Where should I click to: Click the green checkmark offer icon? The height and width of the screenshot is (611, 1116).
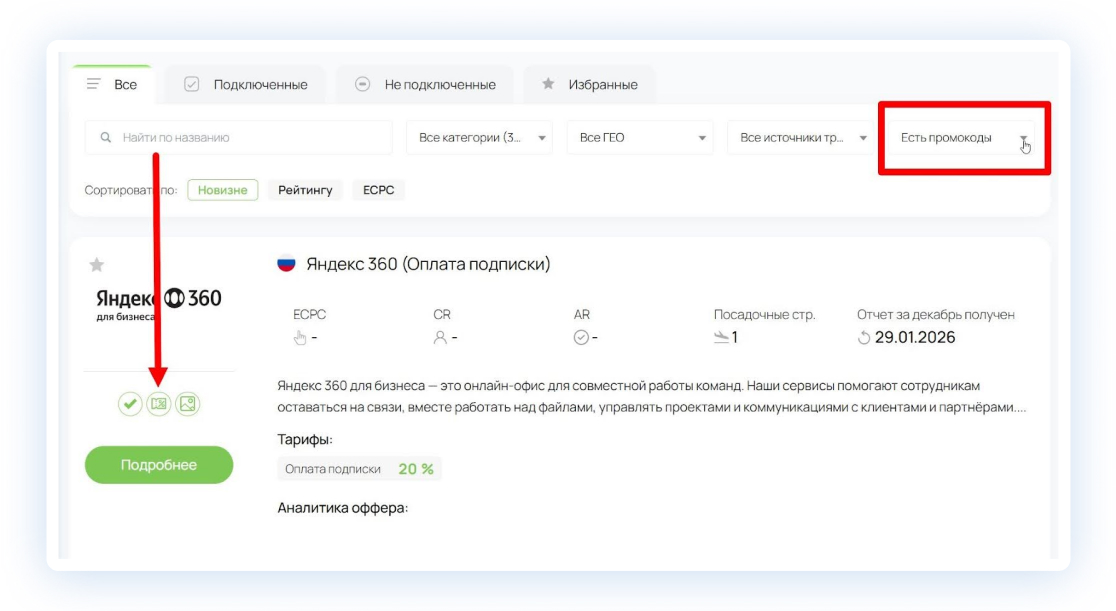click(x=130, y=404)
